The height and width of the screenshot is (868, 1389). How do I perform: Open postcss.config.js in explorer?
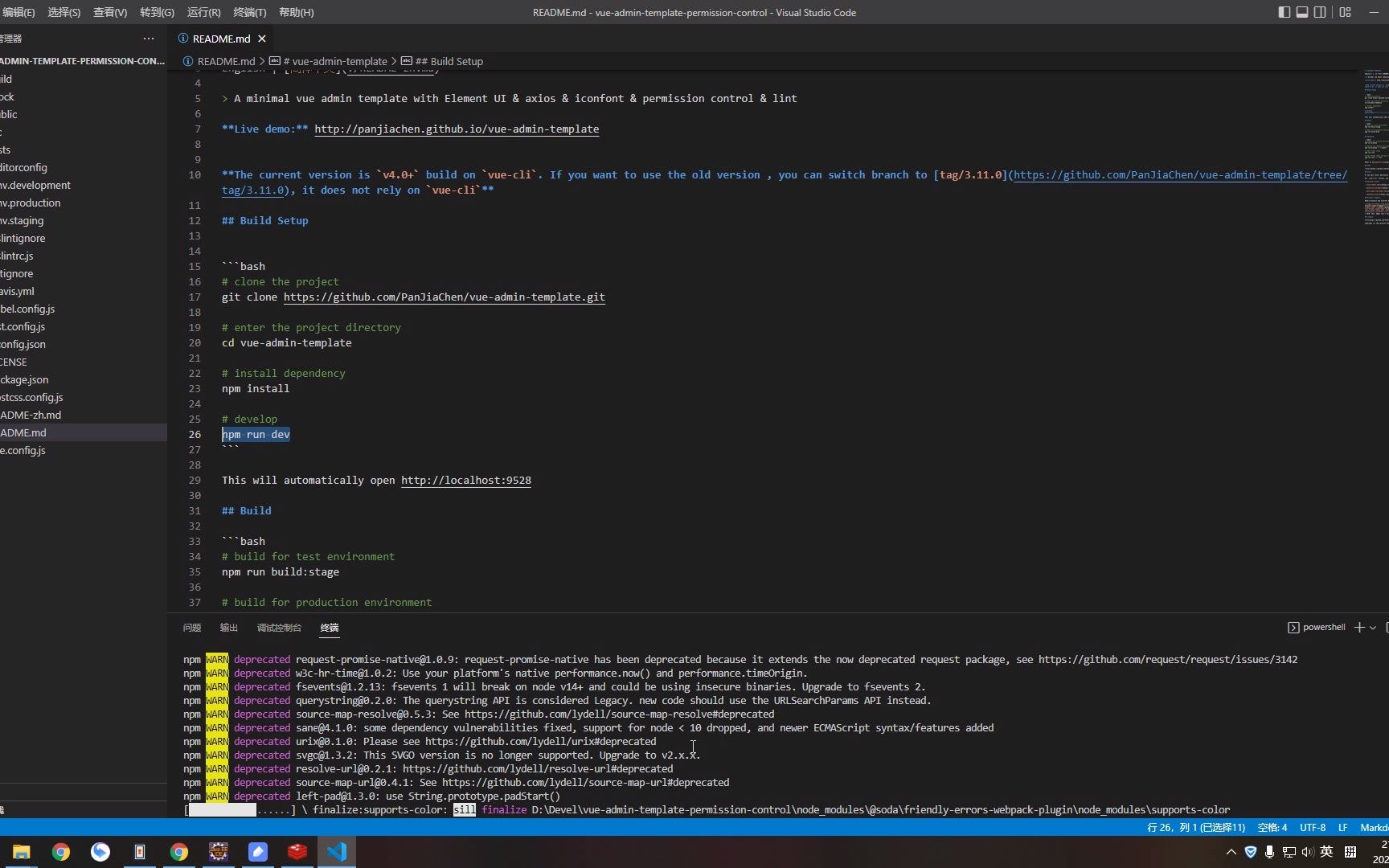coord(84,397)
